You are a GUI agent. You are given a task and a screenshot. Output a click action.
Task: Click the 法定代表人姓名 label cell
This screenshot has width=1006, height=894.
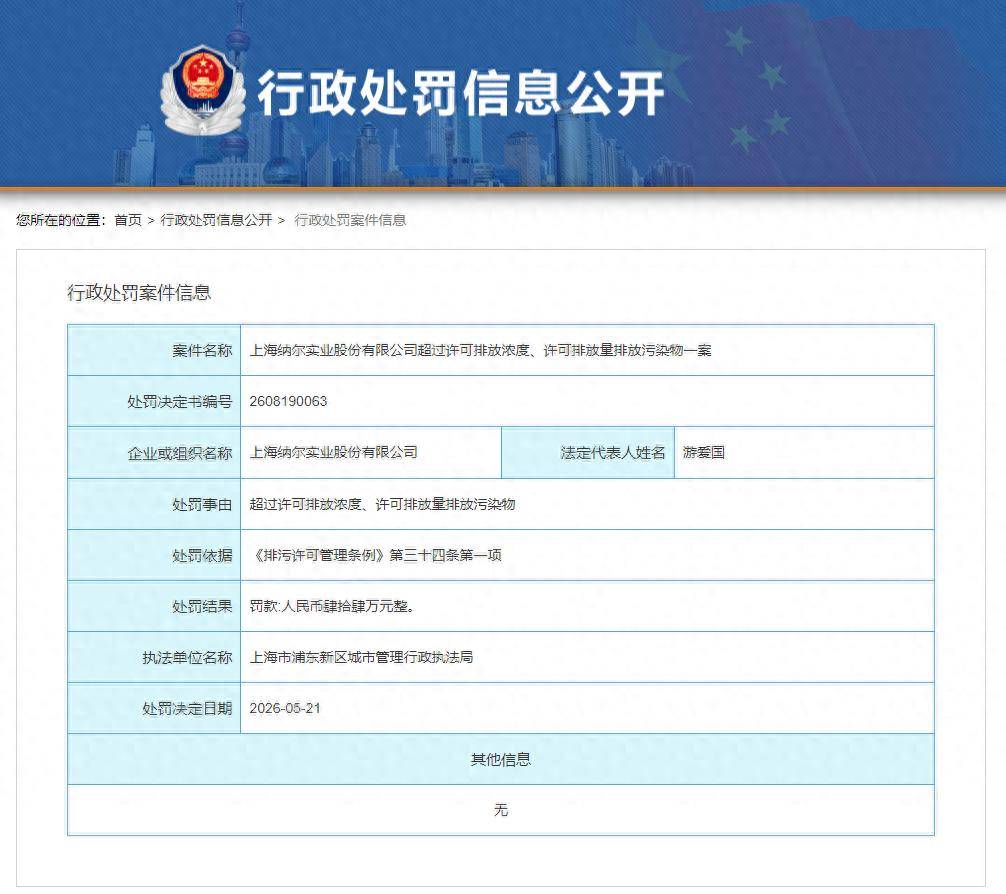588,453
